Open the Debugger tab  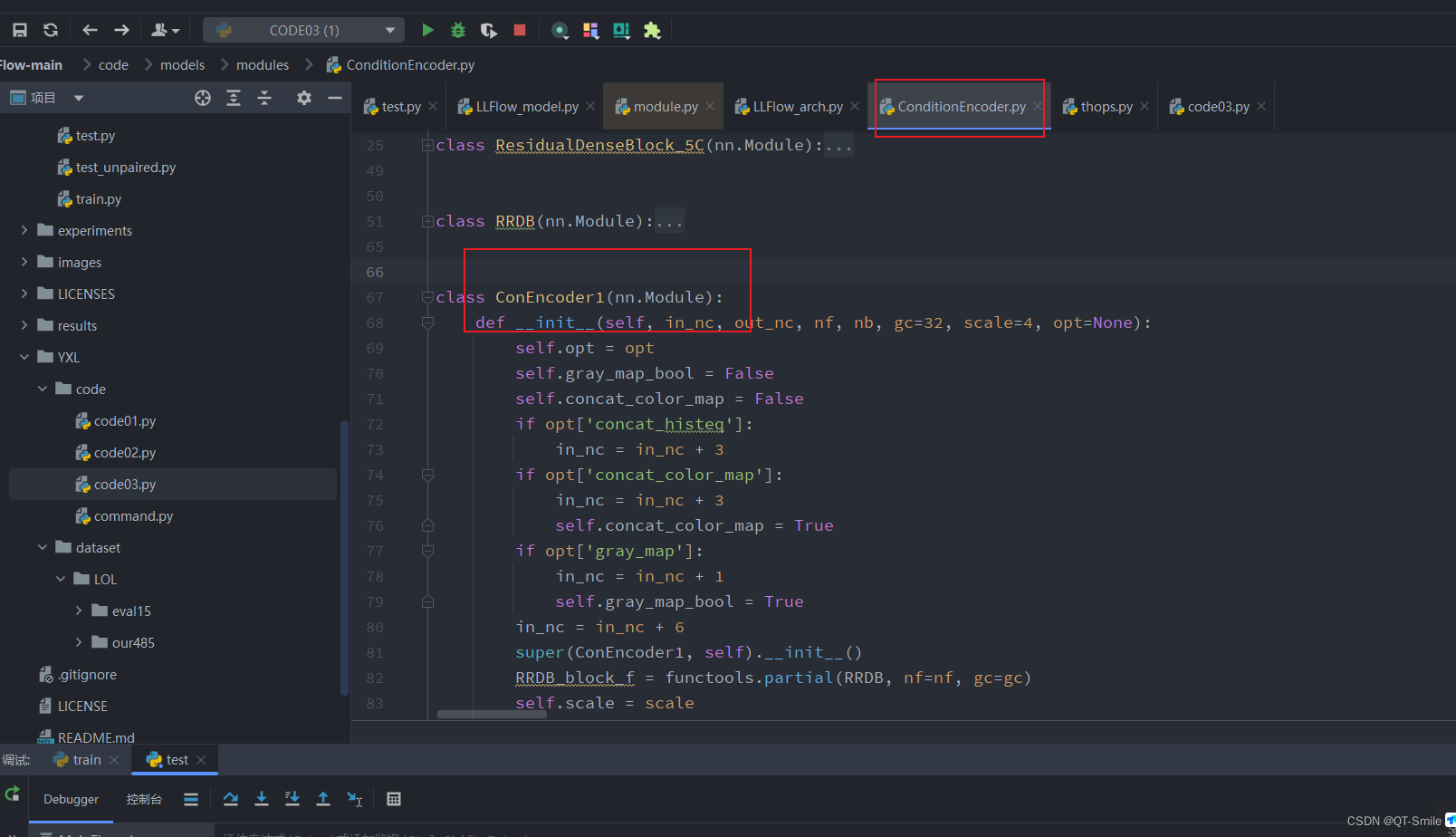point(71,799)
